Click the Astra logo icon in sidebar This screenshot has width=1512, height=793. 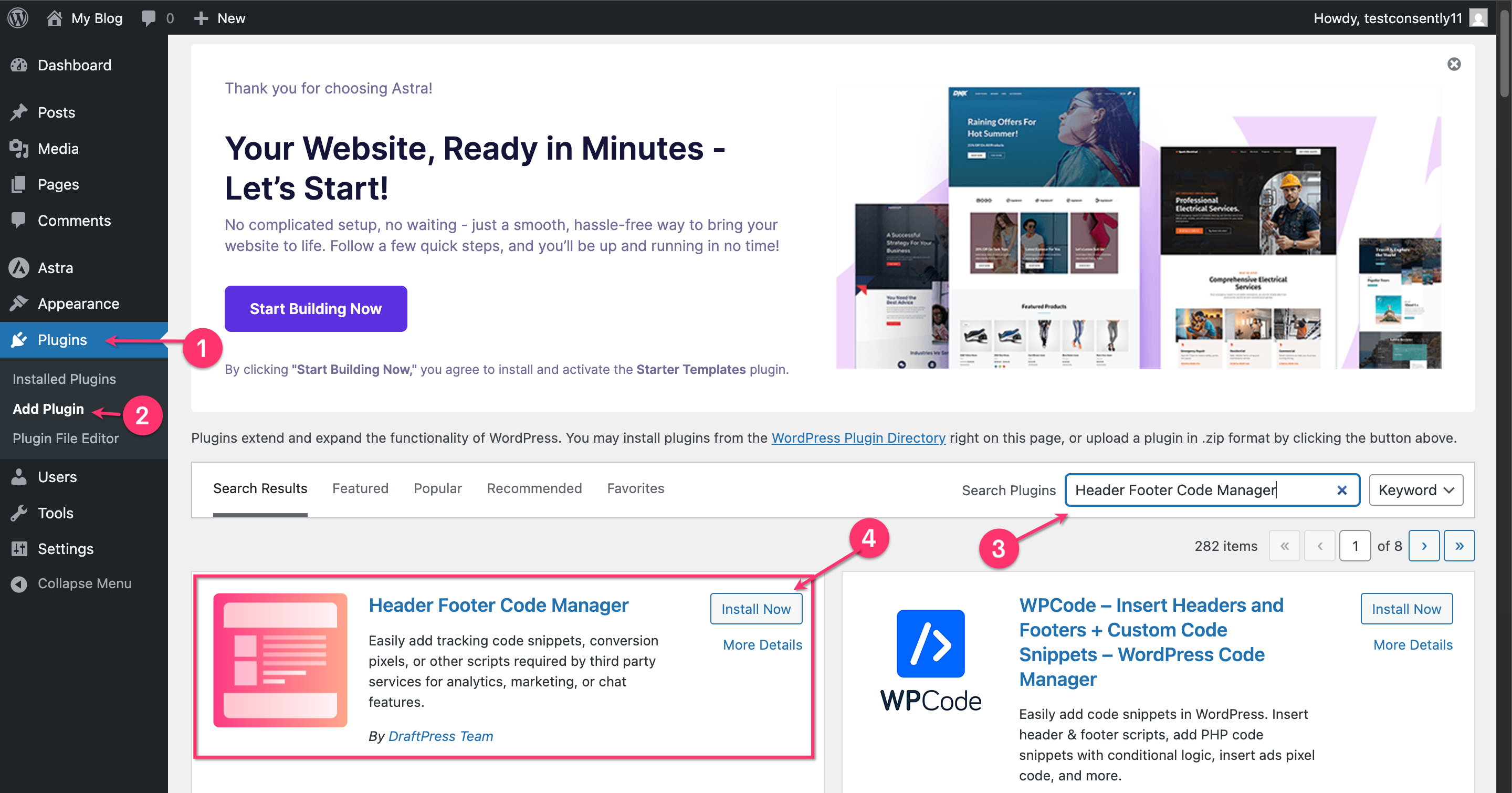click(19, 268)
